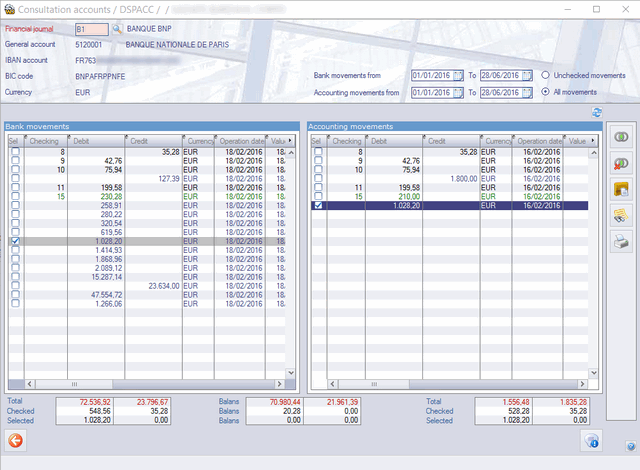
Task: Sort bank movements by Debit column header
Action: click(96, 142)
